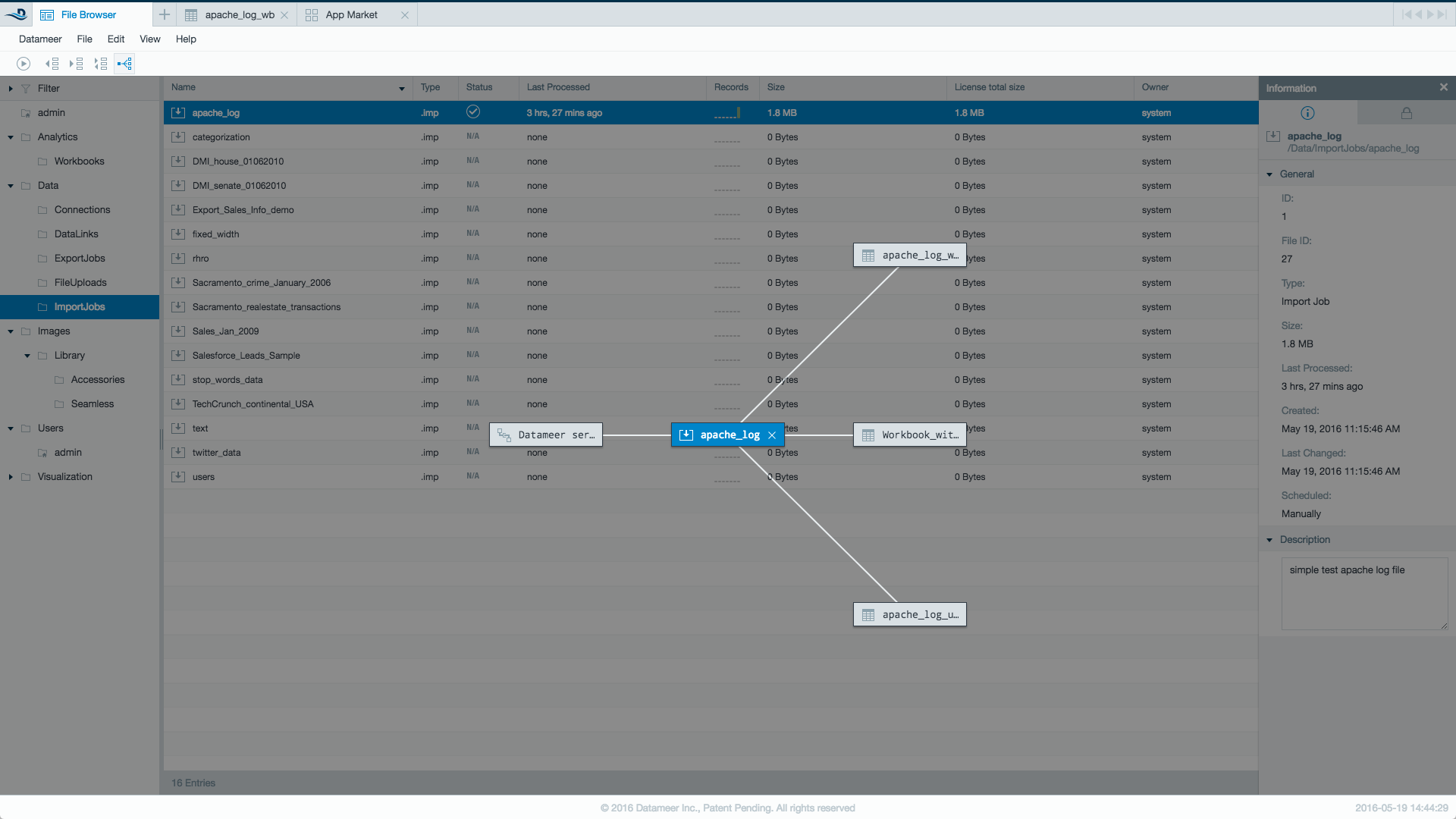Screen dimensions: 1456x819
Task: Select the Workbooks folder in tree
Action: pos(79,162)
